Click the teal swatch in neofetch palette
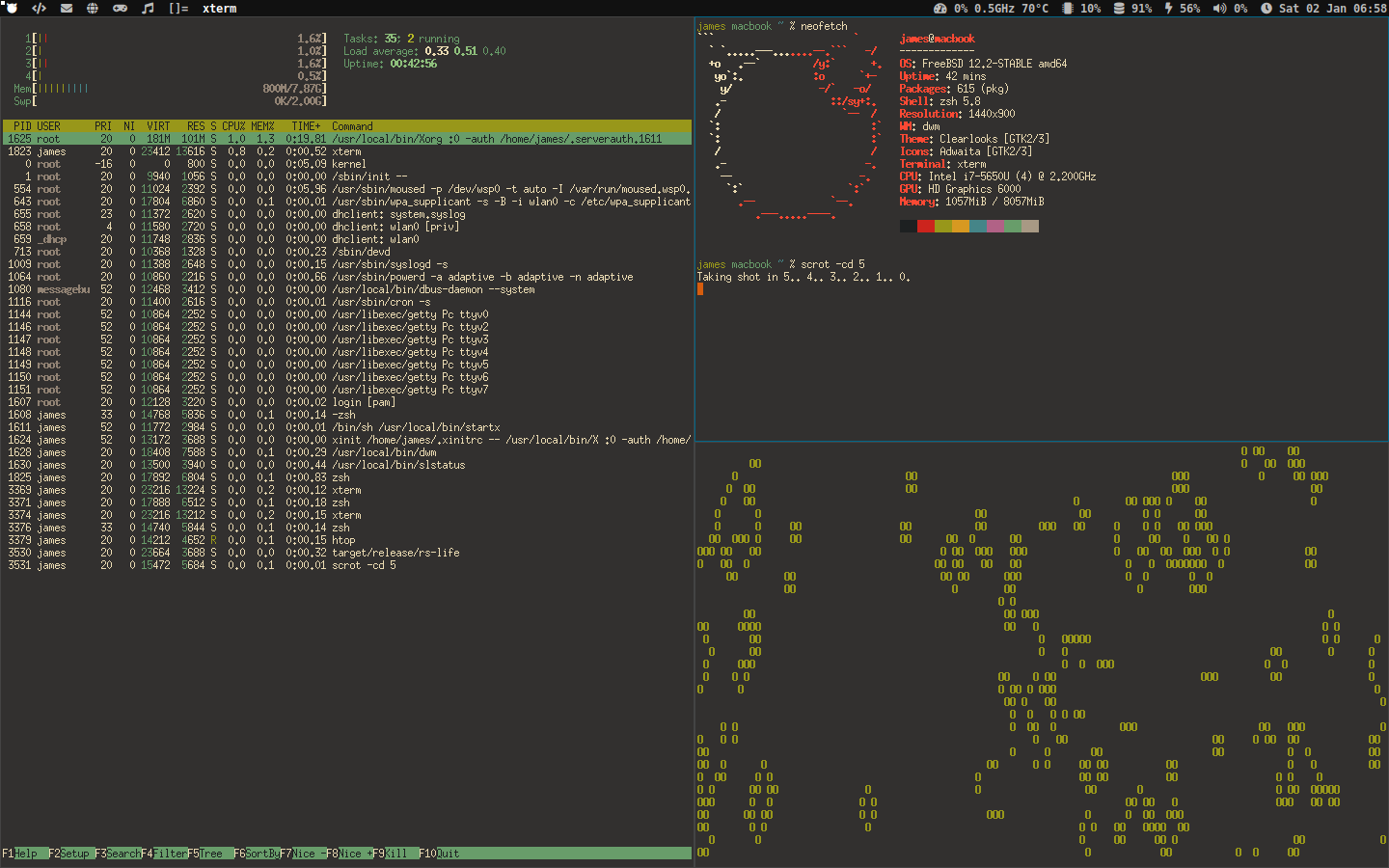 [978, 227]
